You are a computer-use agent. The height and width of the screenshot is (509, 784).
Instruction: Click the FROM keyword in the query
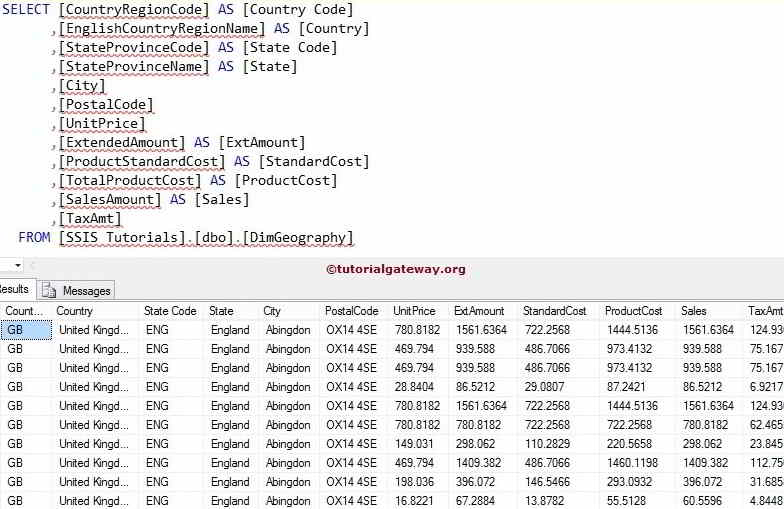34,237
